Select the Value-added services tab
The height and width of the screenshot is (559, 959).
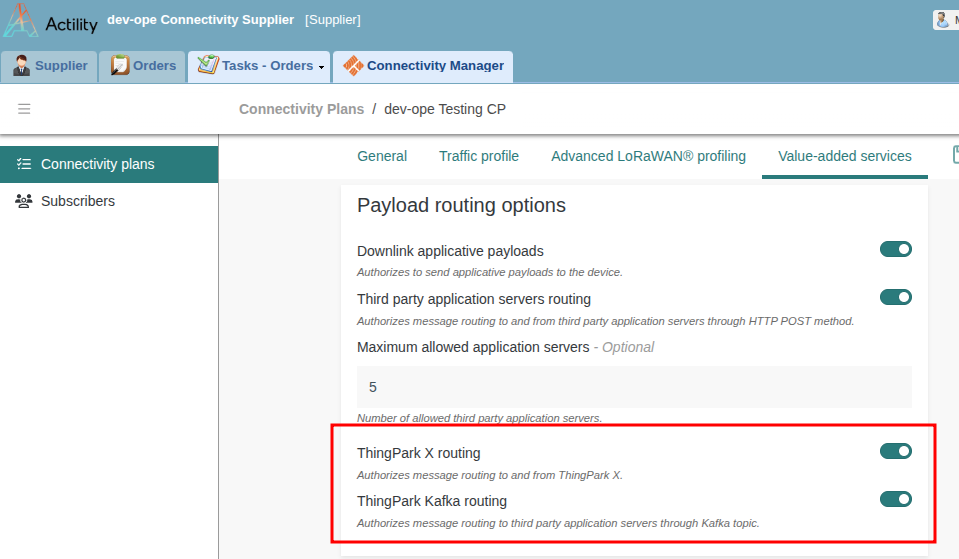845,157
